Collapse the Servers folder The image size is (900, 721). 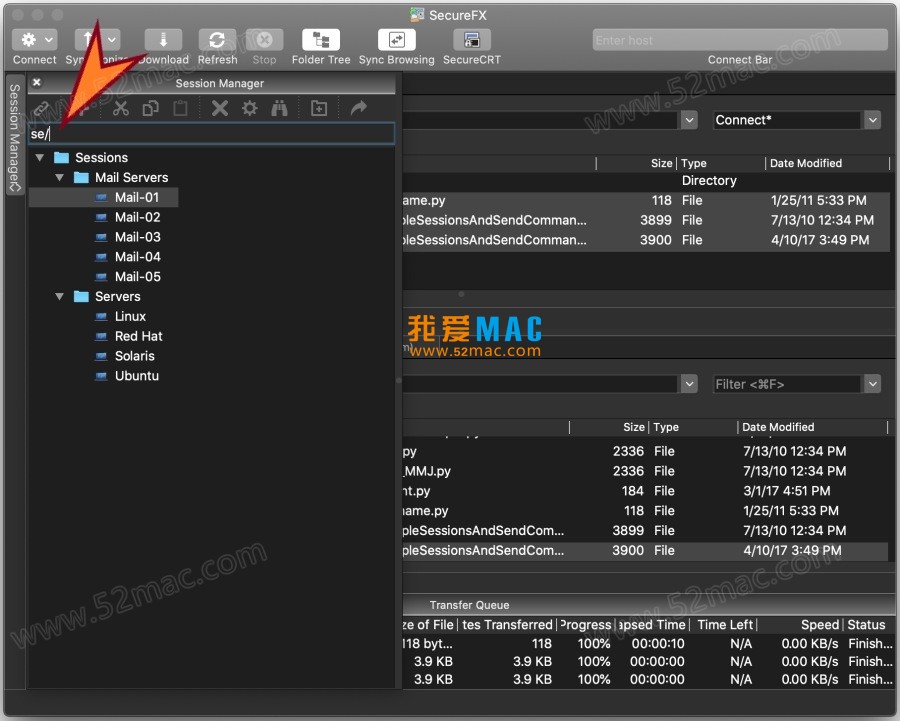(59, 296)
